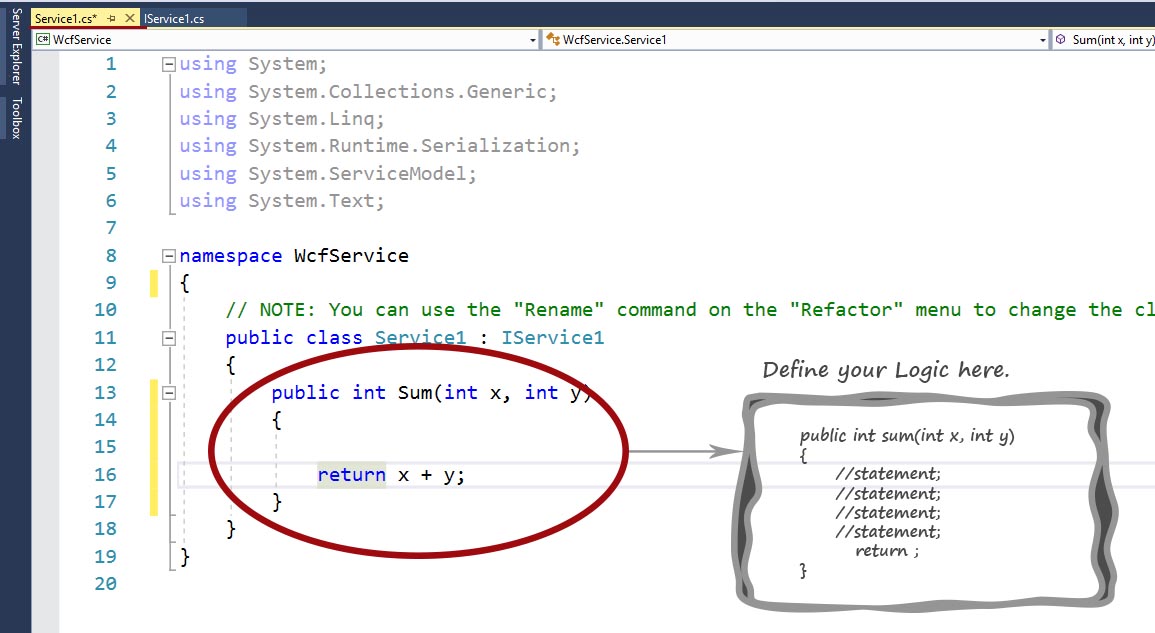1155x633 pixels.
Task: Collapse the namespace WcfService block
Action: click(x=169, y=256)
